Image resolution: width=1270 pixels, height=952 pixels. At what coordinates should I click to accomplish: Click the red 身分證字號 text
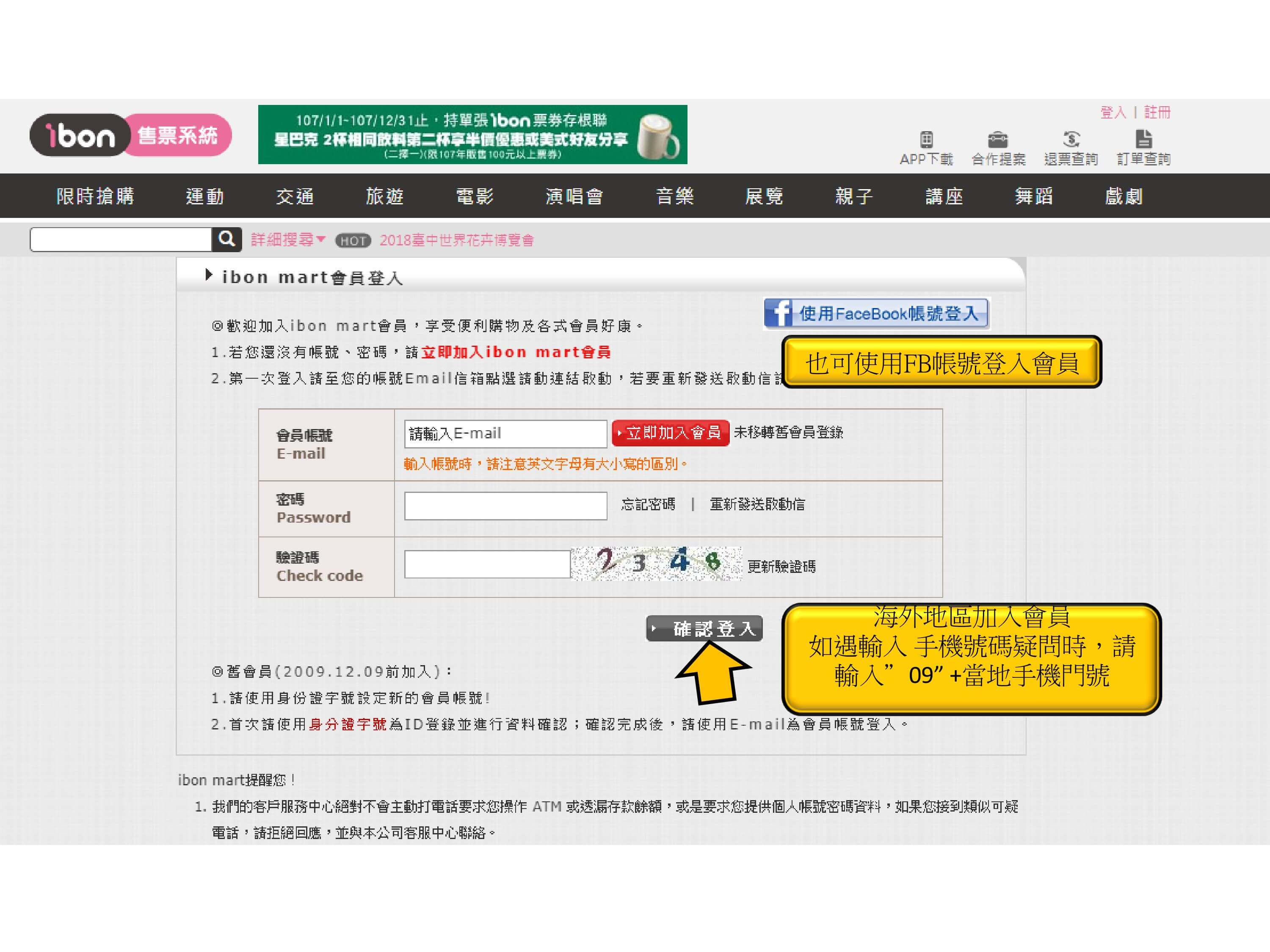coord(348,724)
